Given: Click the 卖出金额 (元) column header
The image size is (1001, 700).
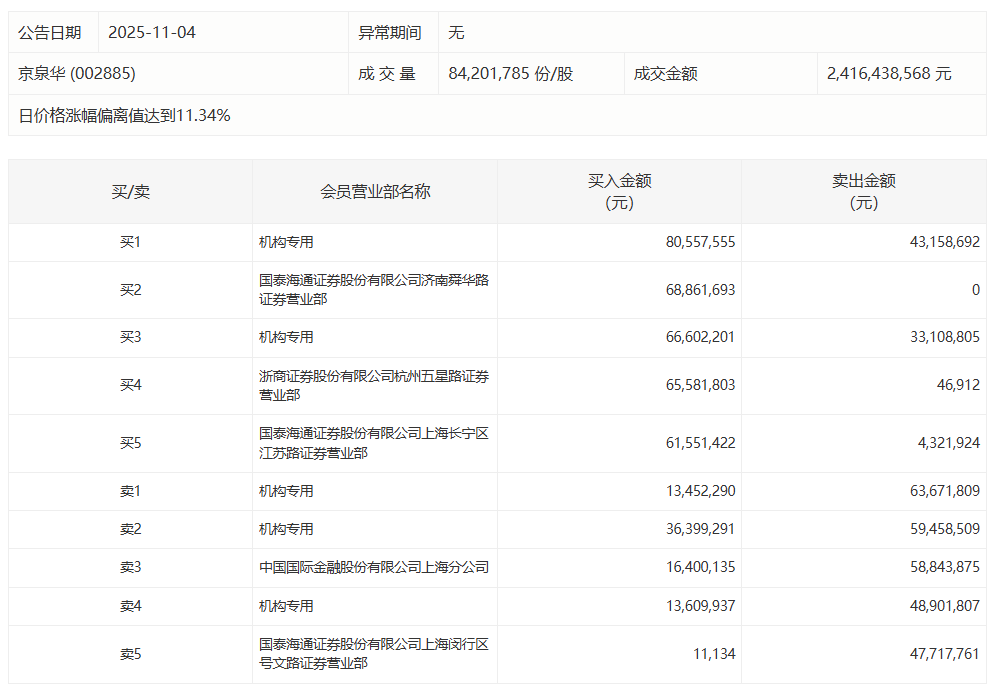Looking at the screenshot, I should point(864,191).
